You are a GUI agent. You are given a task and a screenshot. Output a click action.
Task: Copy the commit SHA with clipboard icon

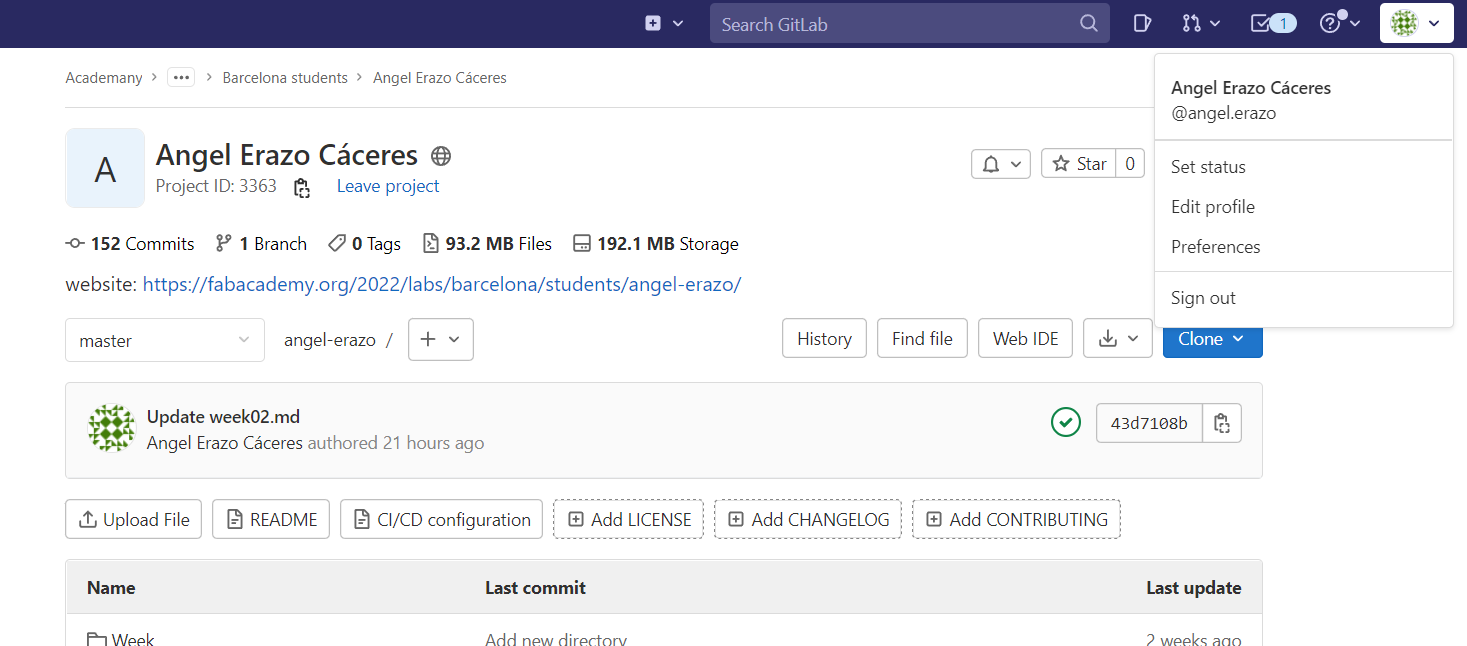point(1222,423)
